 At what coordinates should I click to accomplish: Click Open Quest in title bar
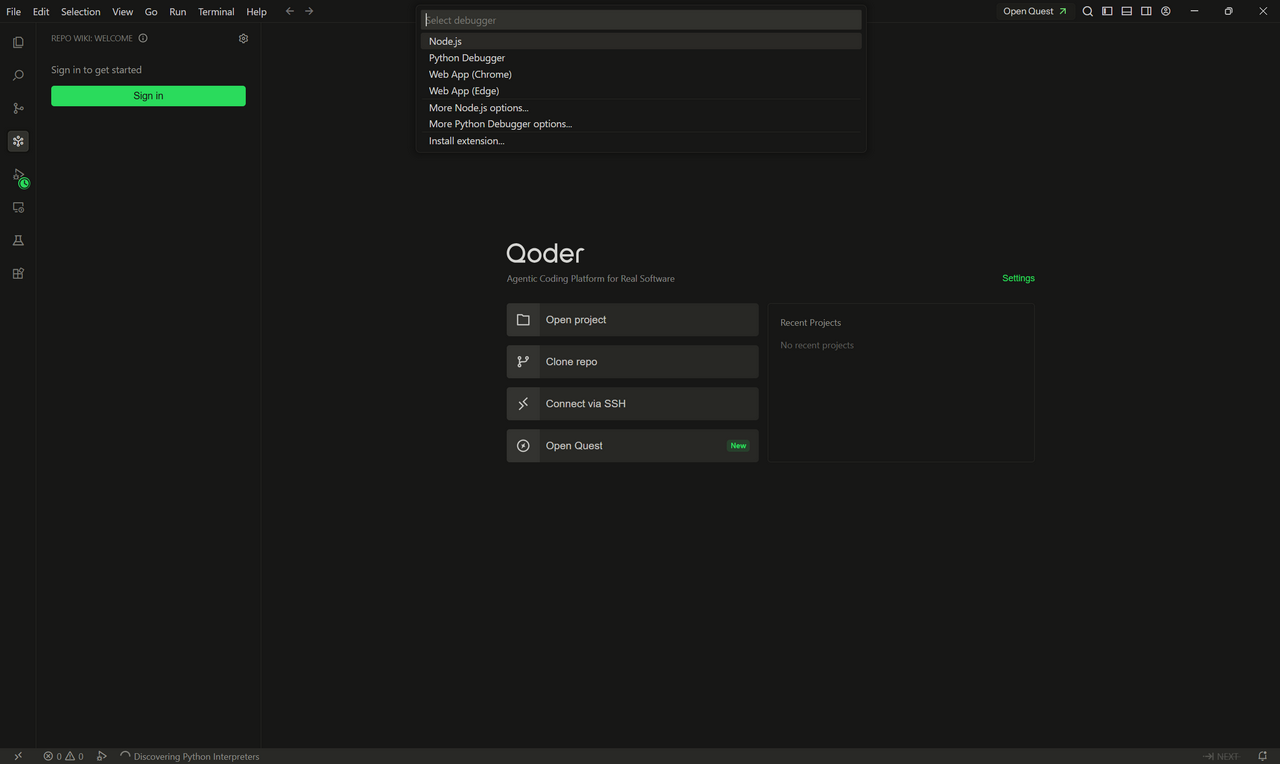point(1035,11)
